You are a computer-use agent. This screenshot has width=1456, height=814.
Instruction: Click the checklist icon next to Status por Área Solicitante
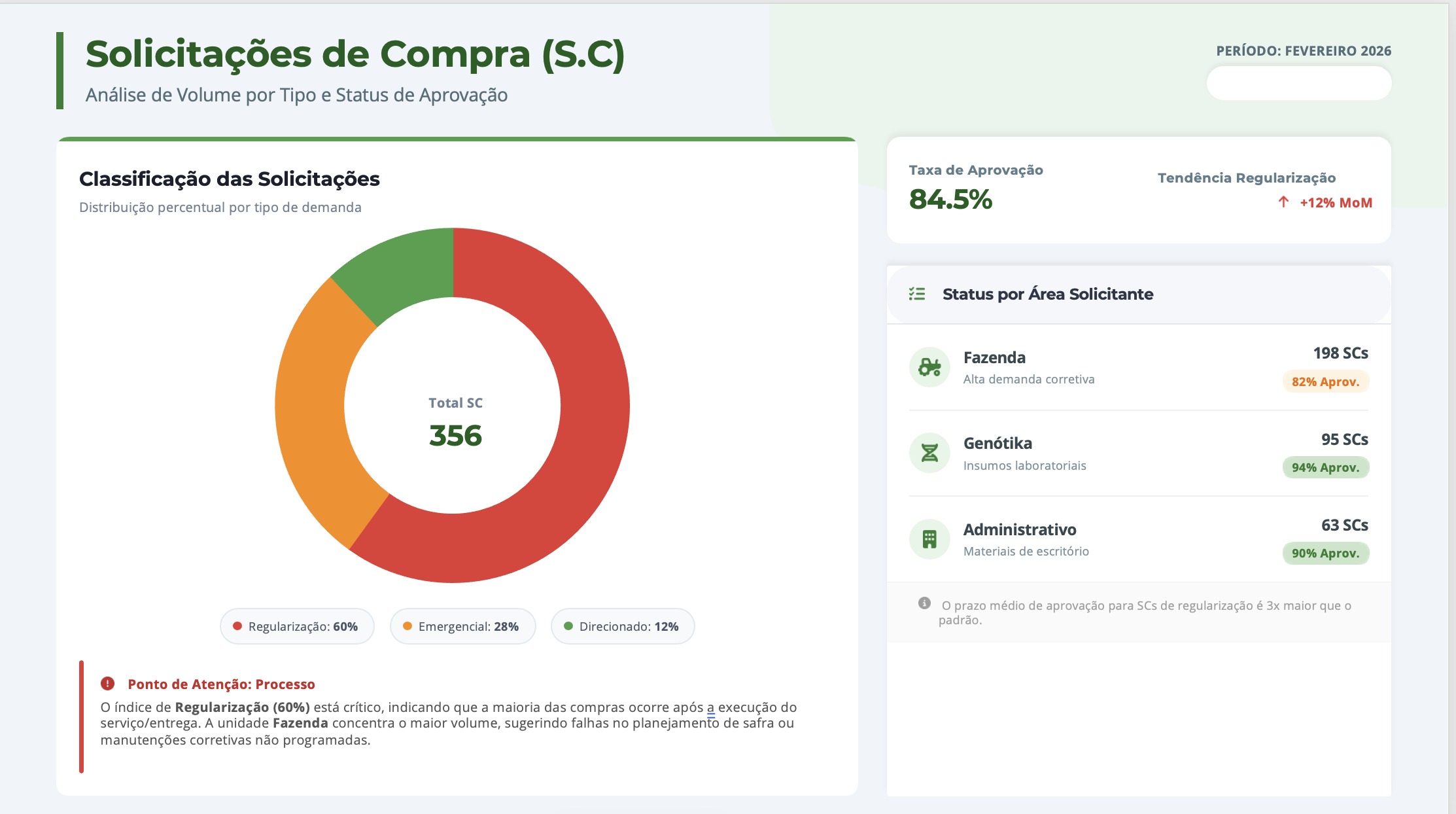click(917, 294)
